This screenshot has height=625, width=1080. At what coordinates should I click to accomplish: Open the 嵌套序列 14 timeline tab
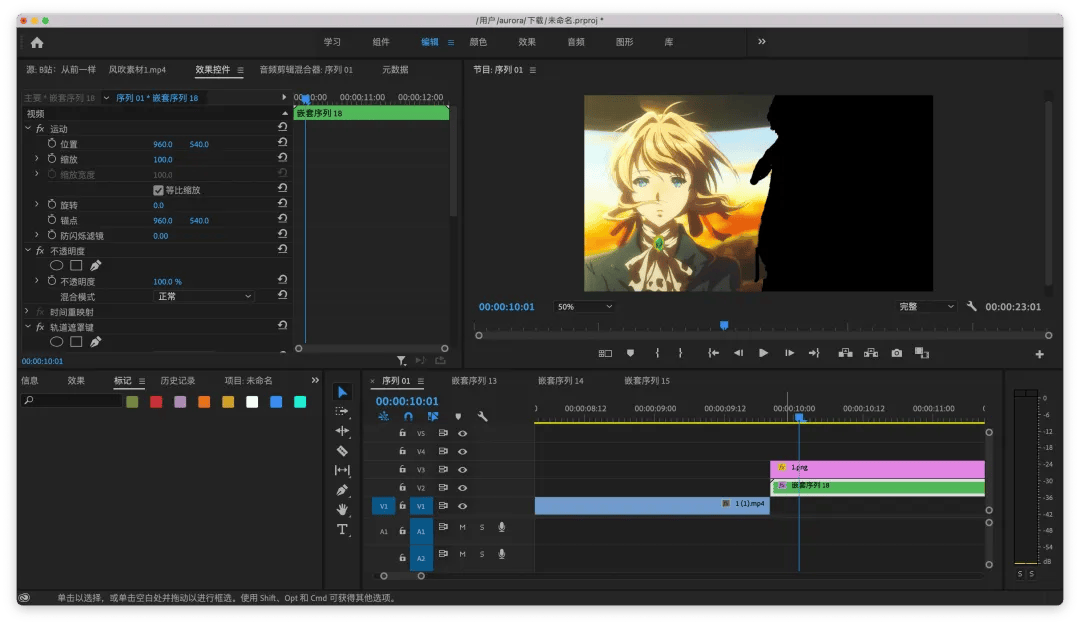[561, 380]
